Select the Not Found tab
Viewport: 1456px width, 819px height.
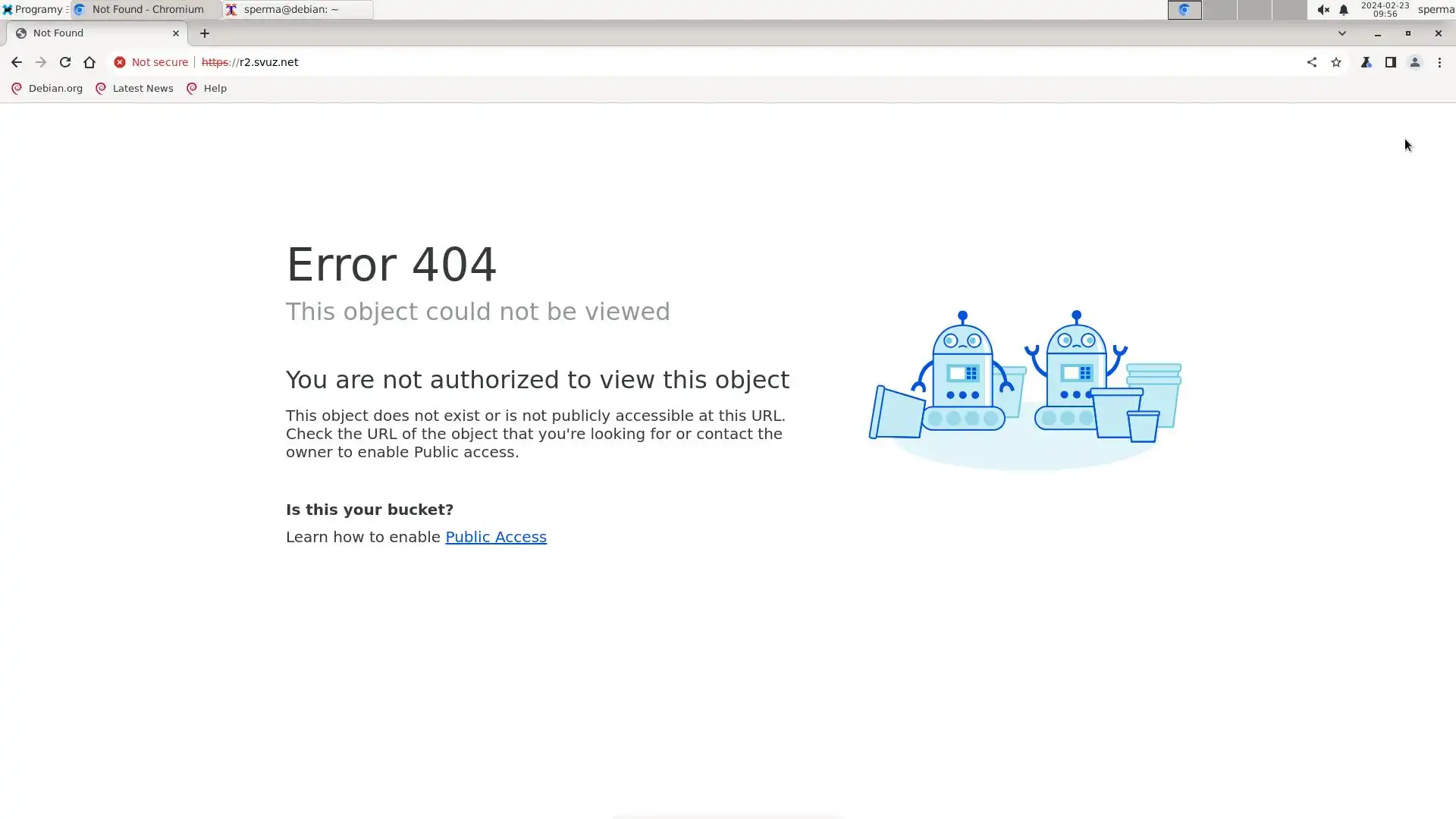(x=91, y=33)
